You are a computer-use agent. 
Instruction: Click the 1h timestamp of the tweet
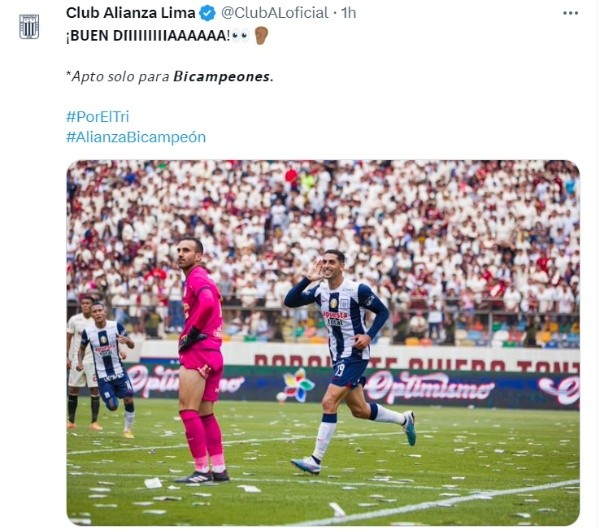pyautogui.click(x=349, y=13)
